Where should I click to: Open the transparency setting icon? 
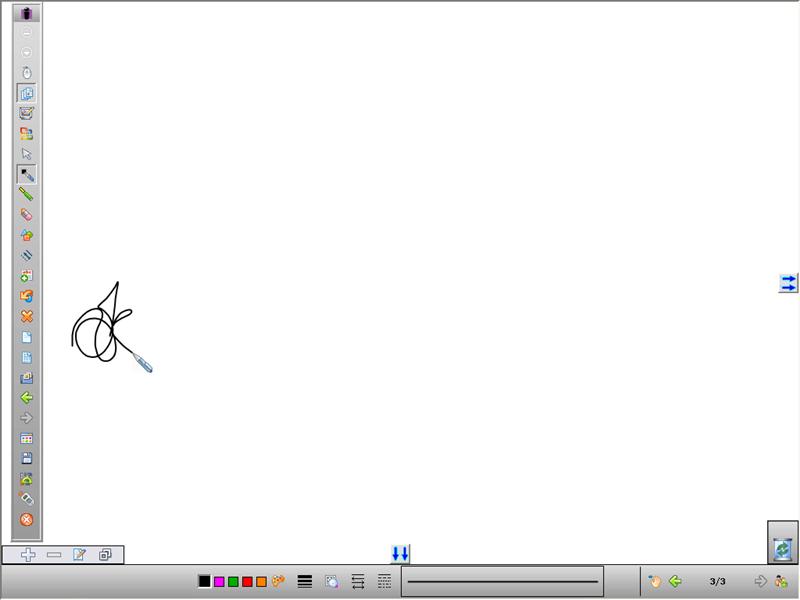coord(331,582)
